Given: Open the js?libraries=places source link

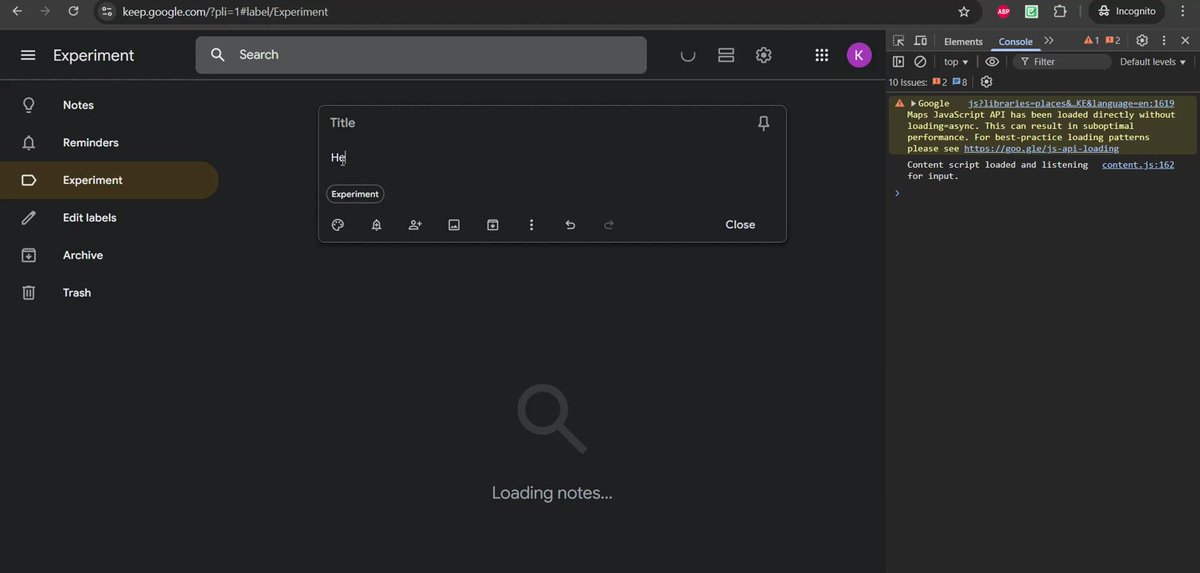Looking at the screenshot, I should 1071,103.
